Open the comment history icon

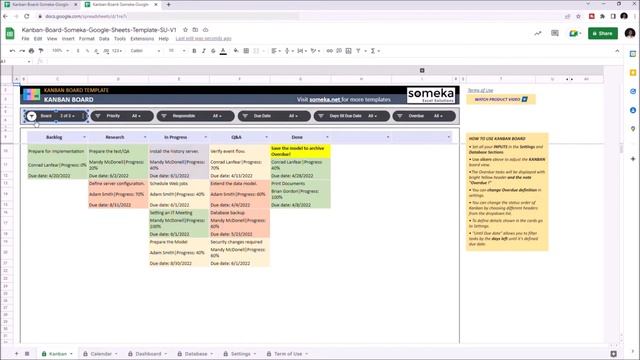click(555, 33)
